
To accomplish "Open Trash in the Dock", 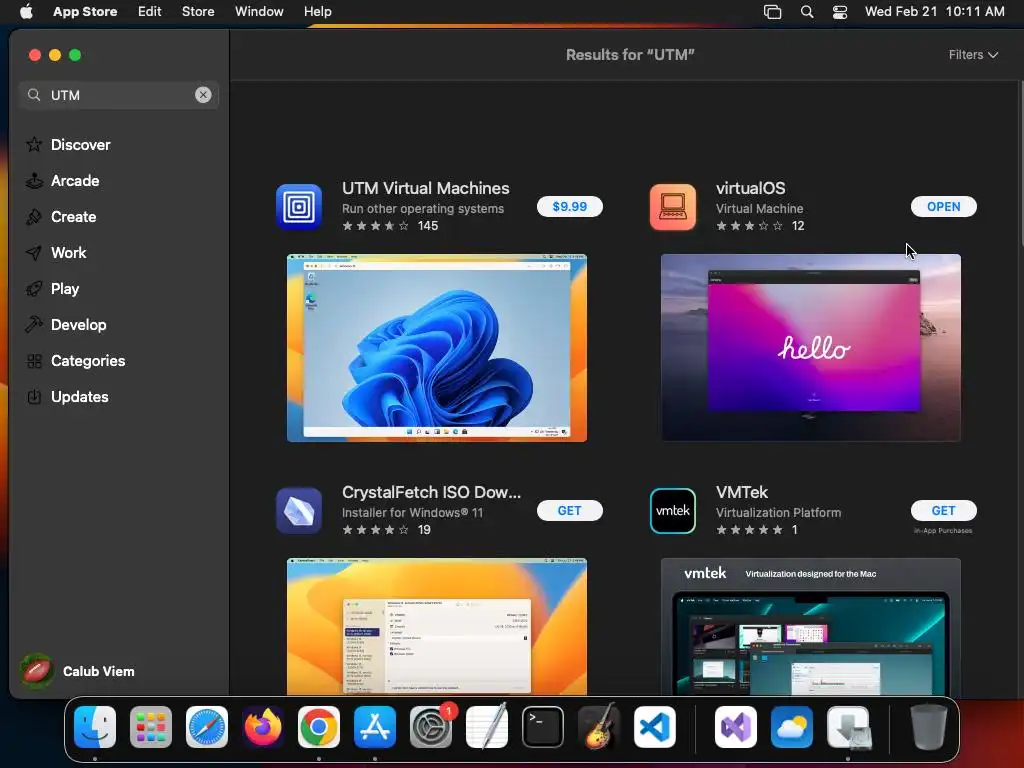I will tap(928, 727).
